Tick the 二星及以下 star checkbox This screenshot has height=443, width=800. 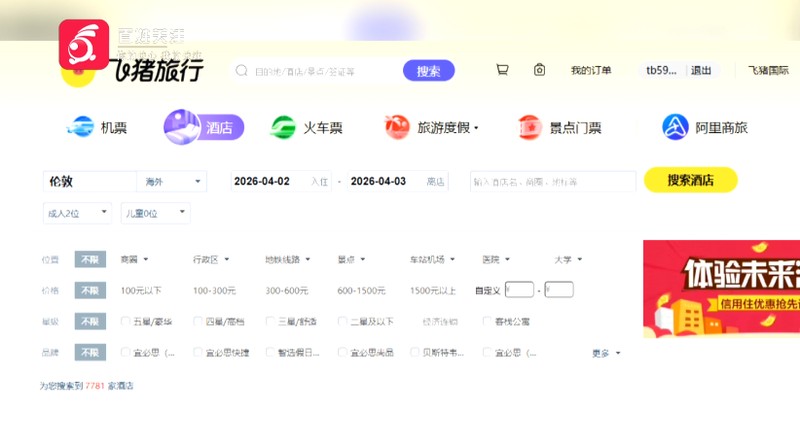coord(342,321)
